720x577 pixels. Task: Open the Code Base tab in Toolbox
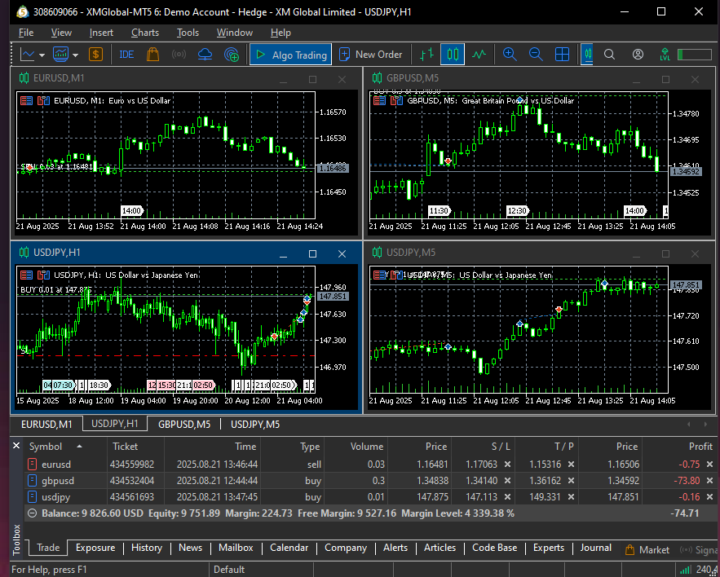point(495,548)
